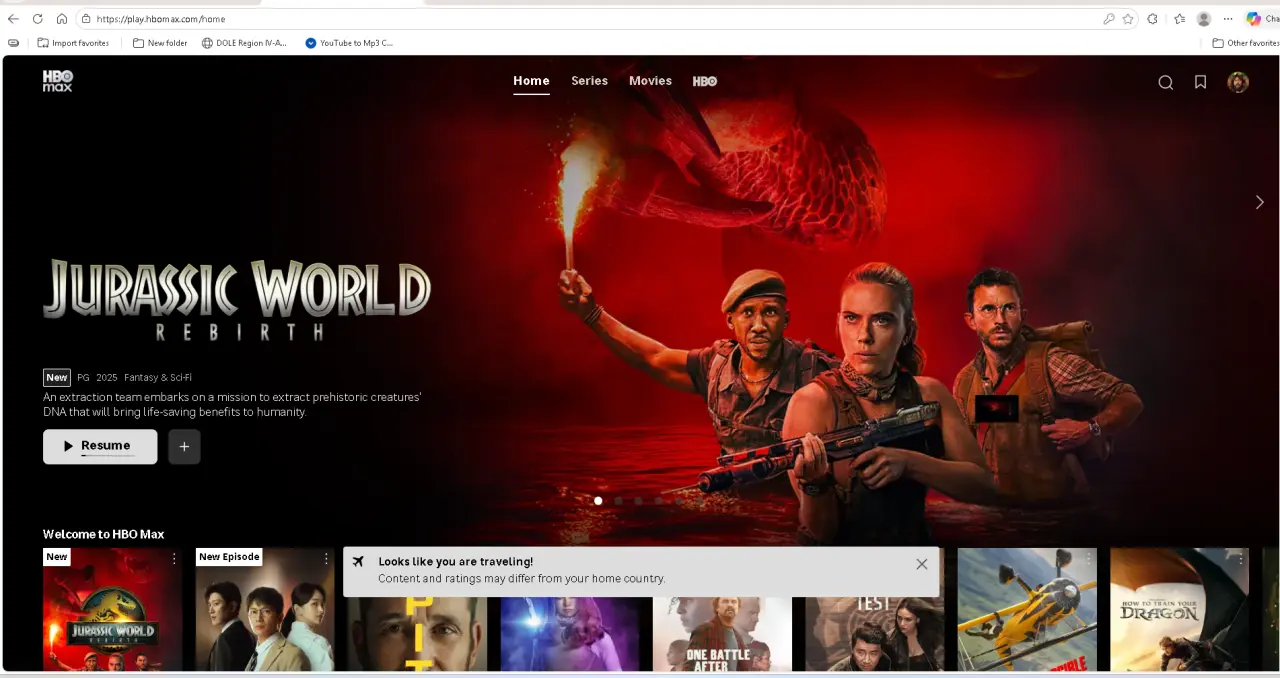Open the New Episode series thumbnail
This screenshot has height=678, width=1280.
click(x=265, y=609)
